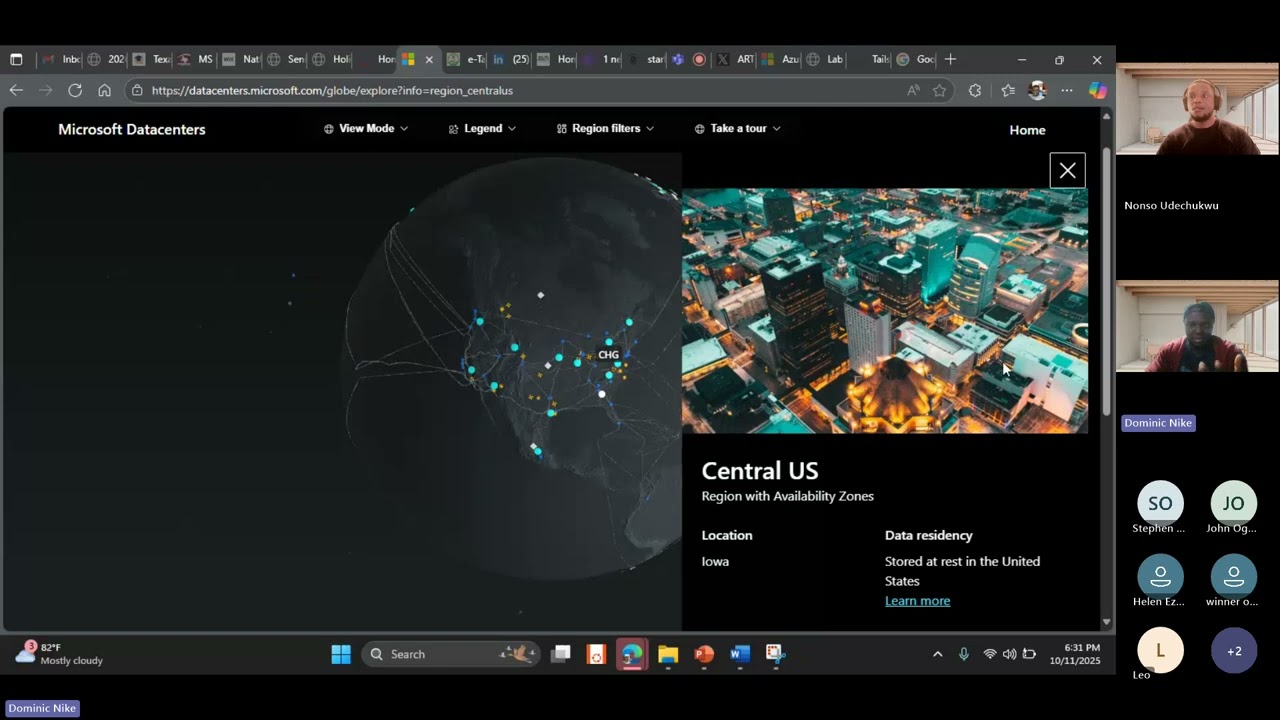The image size is (1280, 720).
Task: Open the Favorites list icon
Action: 1008,90
